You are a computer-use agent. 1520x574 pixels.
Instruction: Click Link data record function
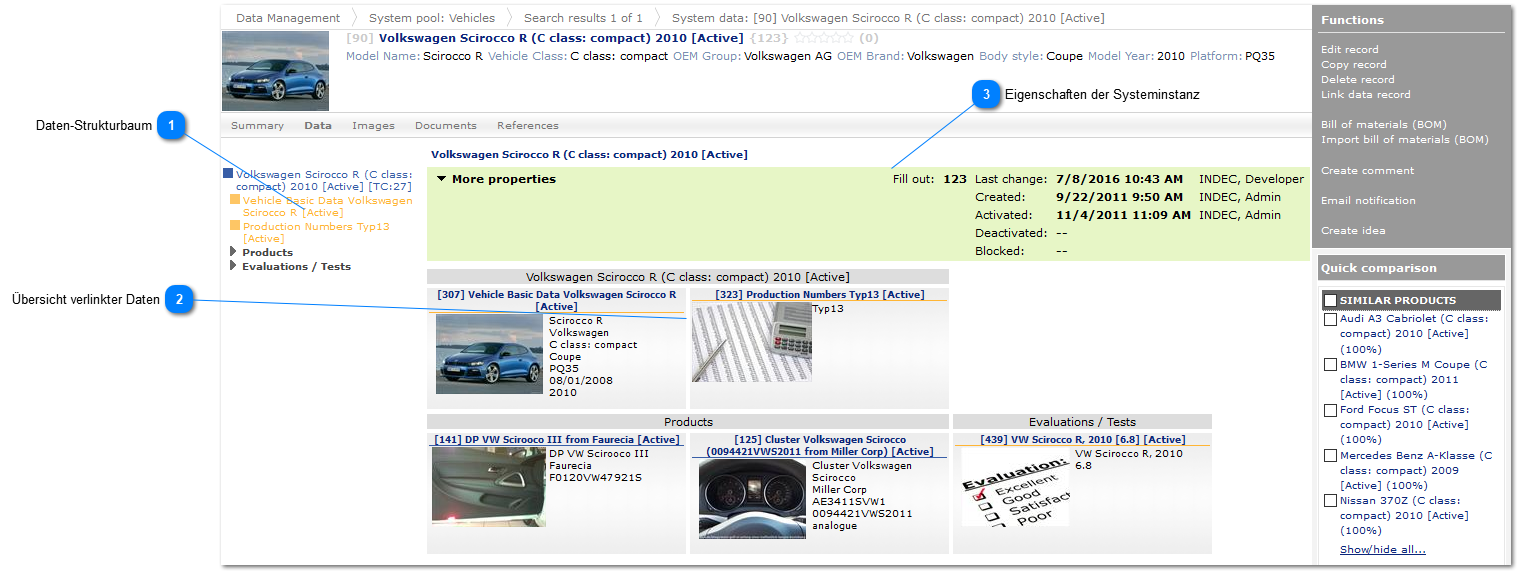tap(1365, 94)
